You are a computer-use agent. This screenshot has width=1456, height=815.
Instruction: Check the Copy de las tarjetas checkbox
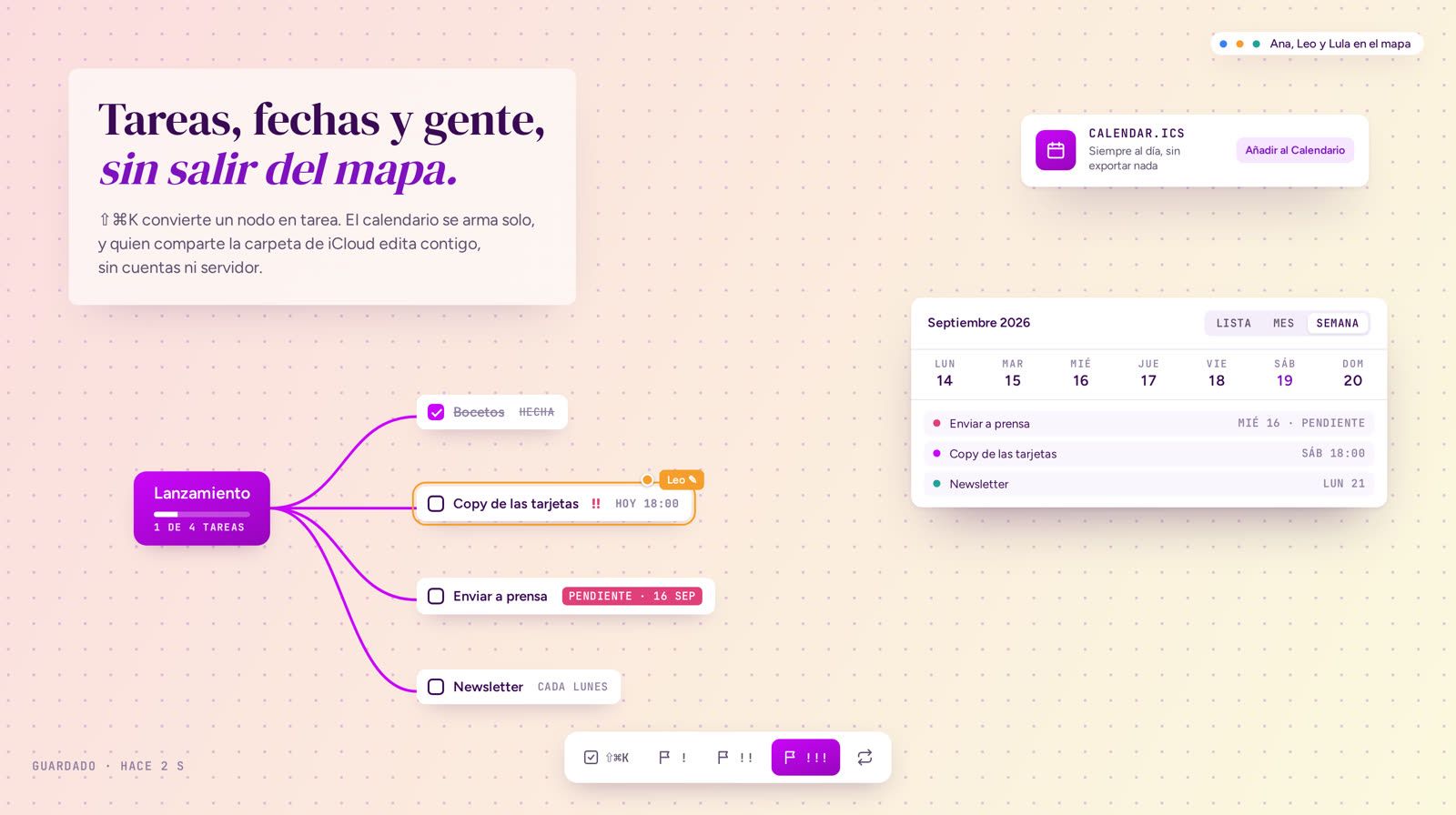(436, 504)
